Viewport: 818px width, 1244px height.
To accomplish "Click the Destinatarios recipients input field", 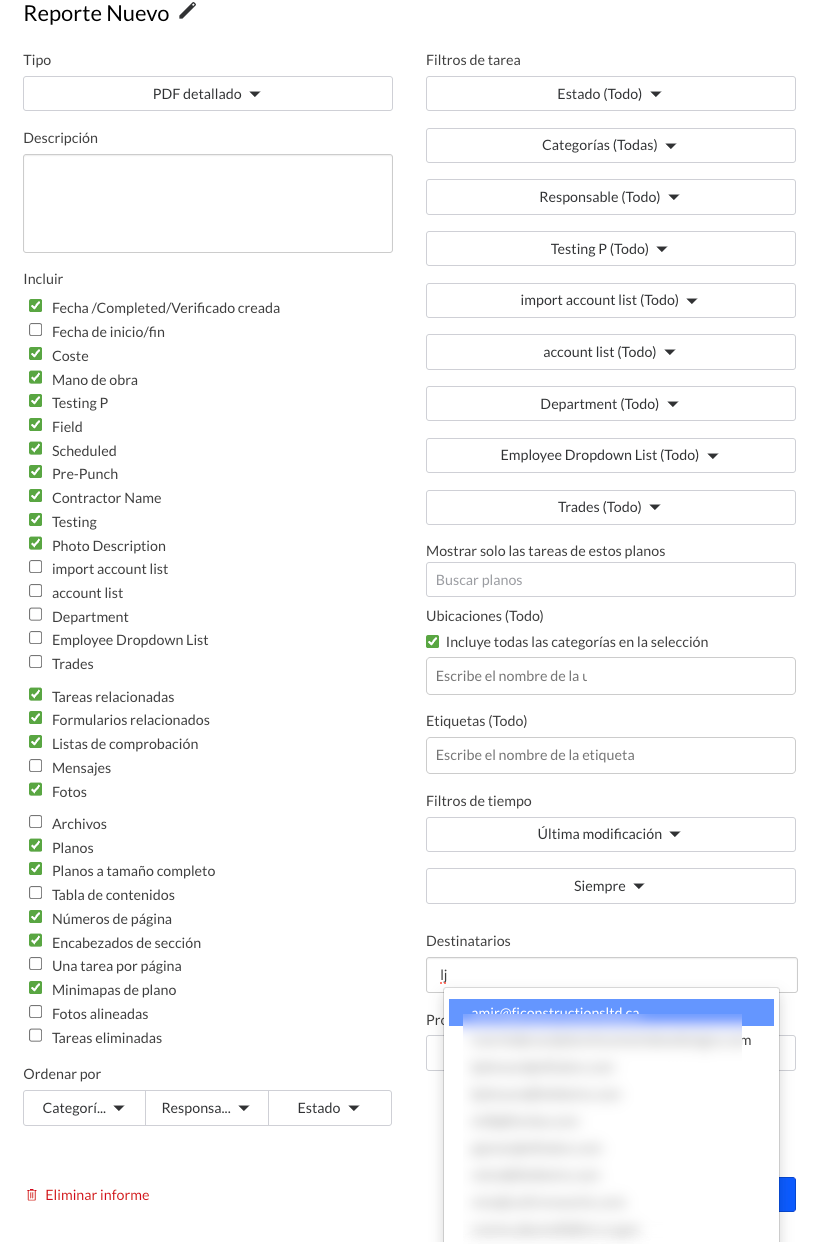I will coord(620,975).
